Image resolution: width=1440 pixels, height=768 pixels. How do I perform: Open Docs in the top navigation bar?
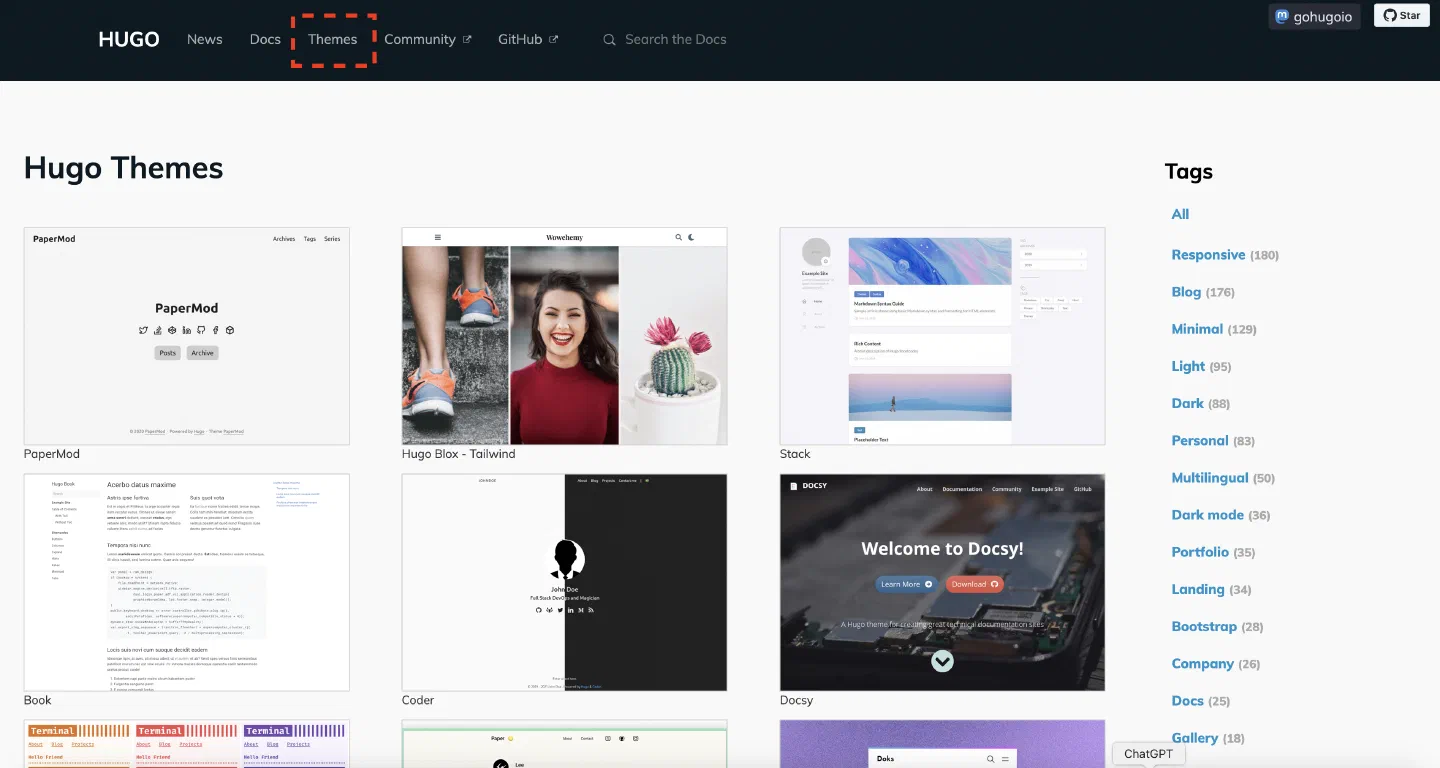pos(265,40)
